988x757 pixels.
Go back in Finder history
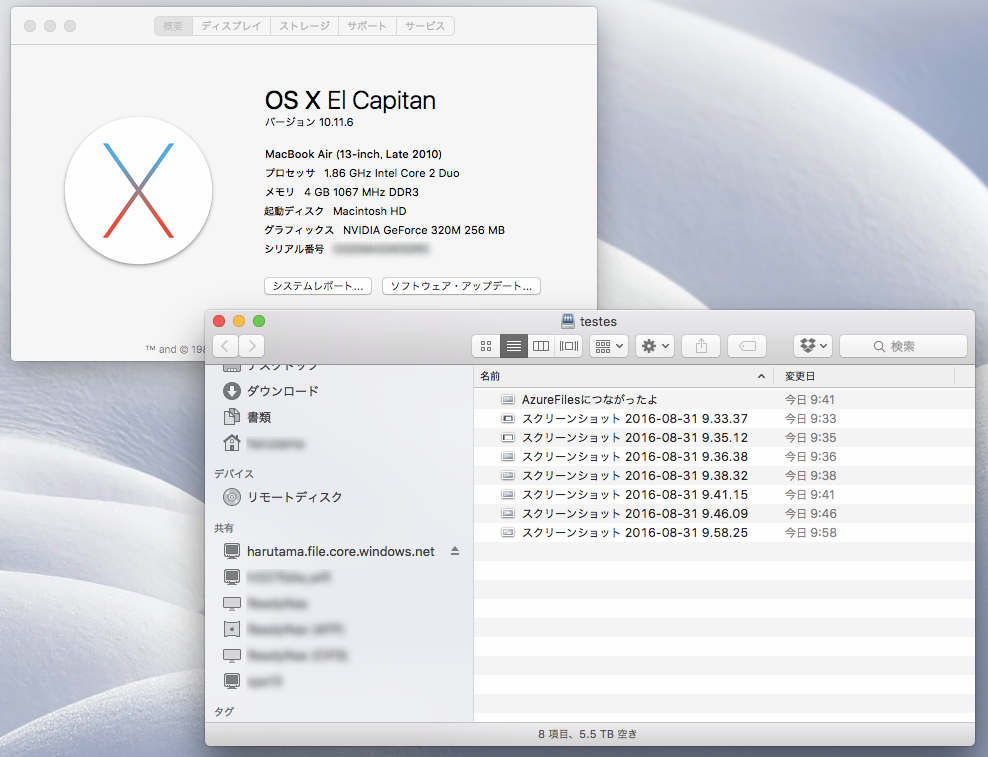pyautogui.click(x=226, y=346)
